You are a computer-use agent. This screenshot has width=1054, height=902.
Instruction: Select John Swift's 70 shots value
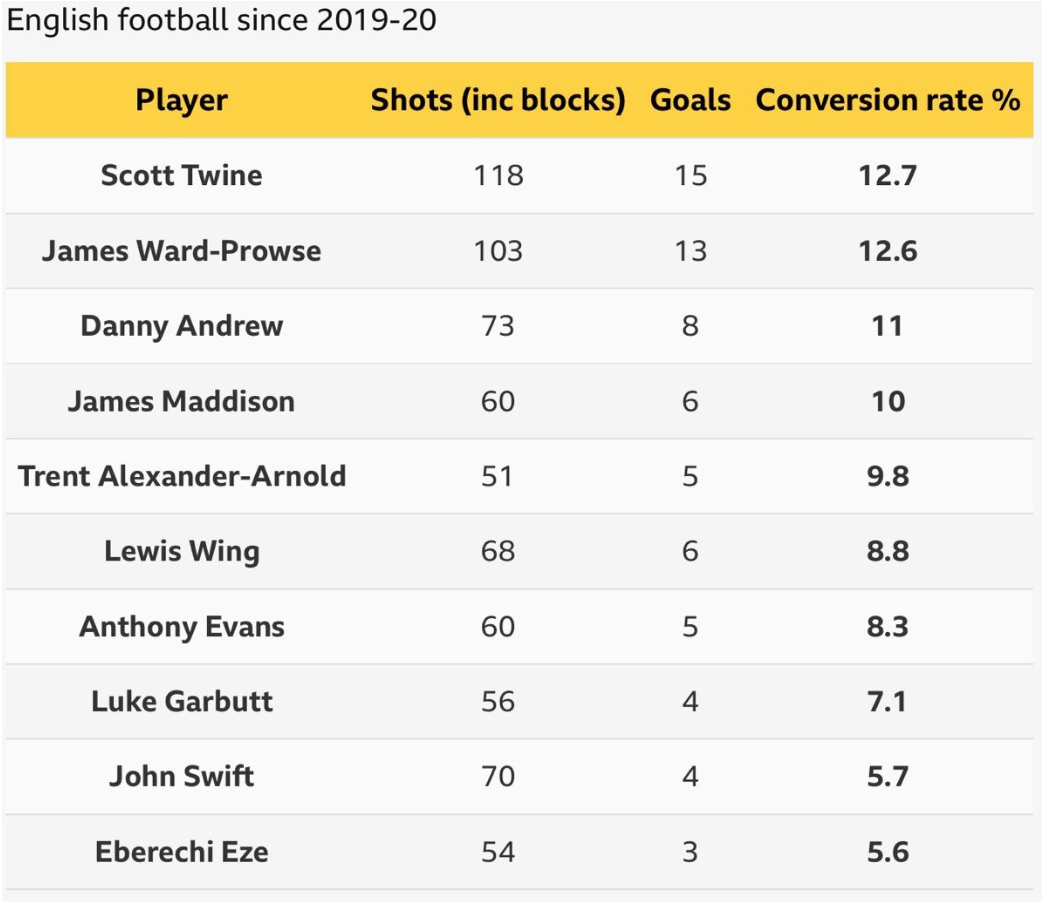pos(498,776)
